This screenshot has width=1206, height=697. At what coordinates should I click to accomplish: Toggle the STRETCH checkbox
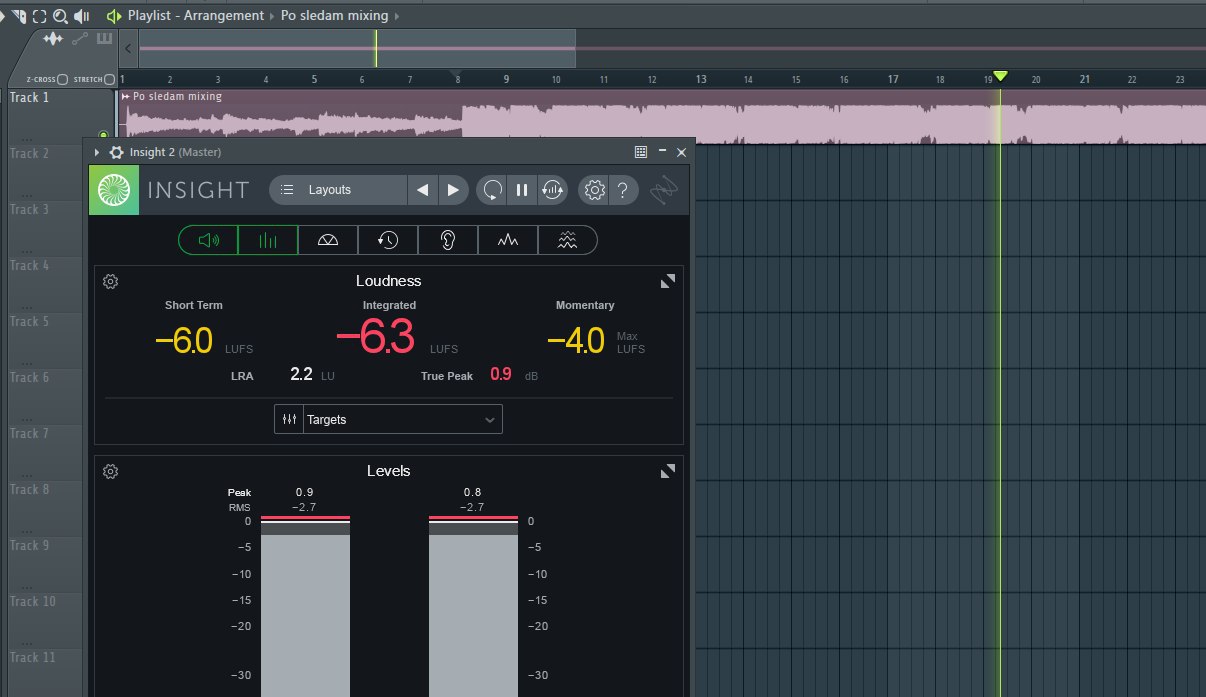point(110,79)
